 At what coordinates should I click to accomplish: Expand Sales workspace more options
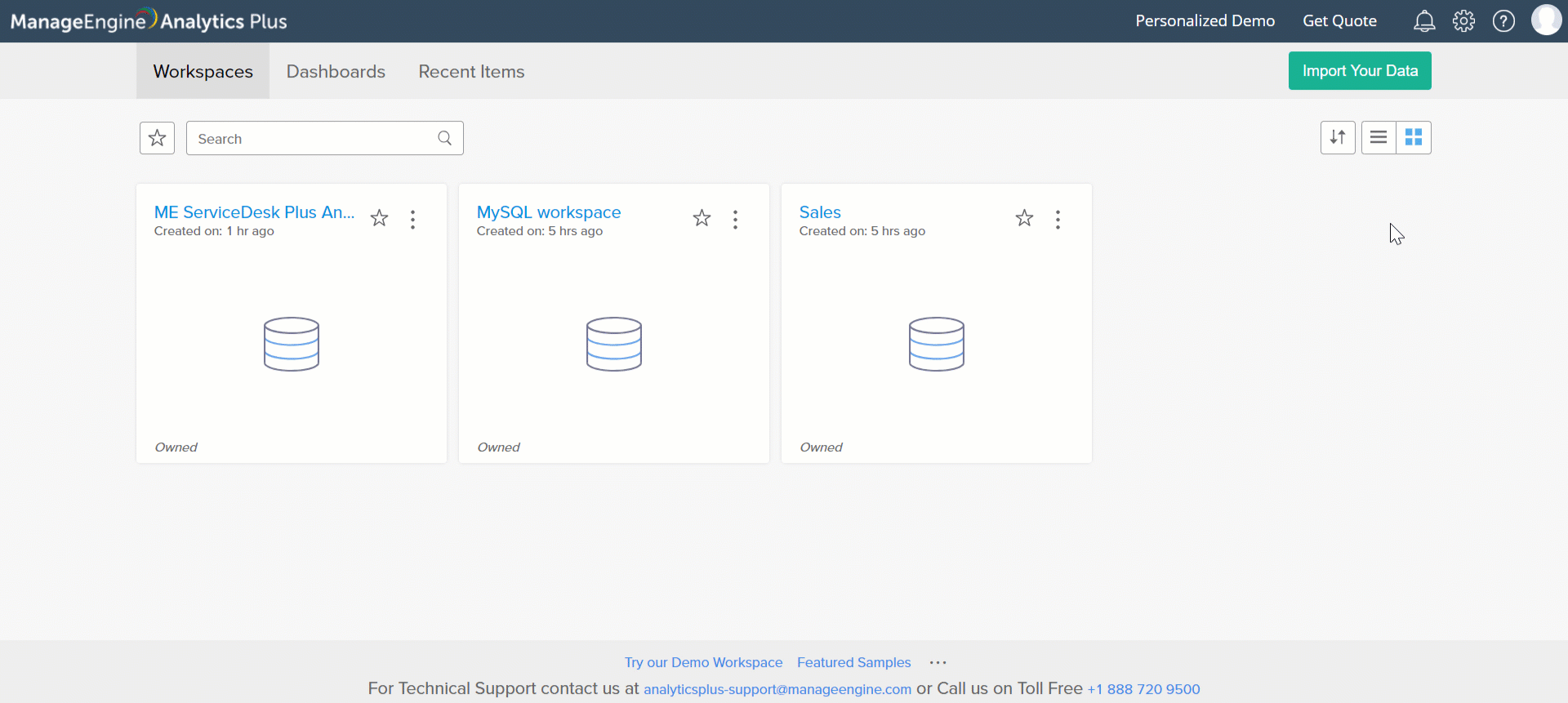coord(1058,220)
